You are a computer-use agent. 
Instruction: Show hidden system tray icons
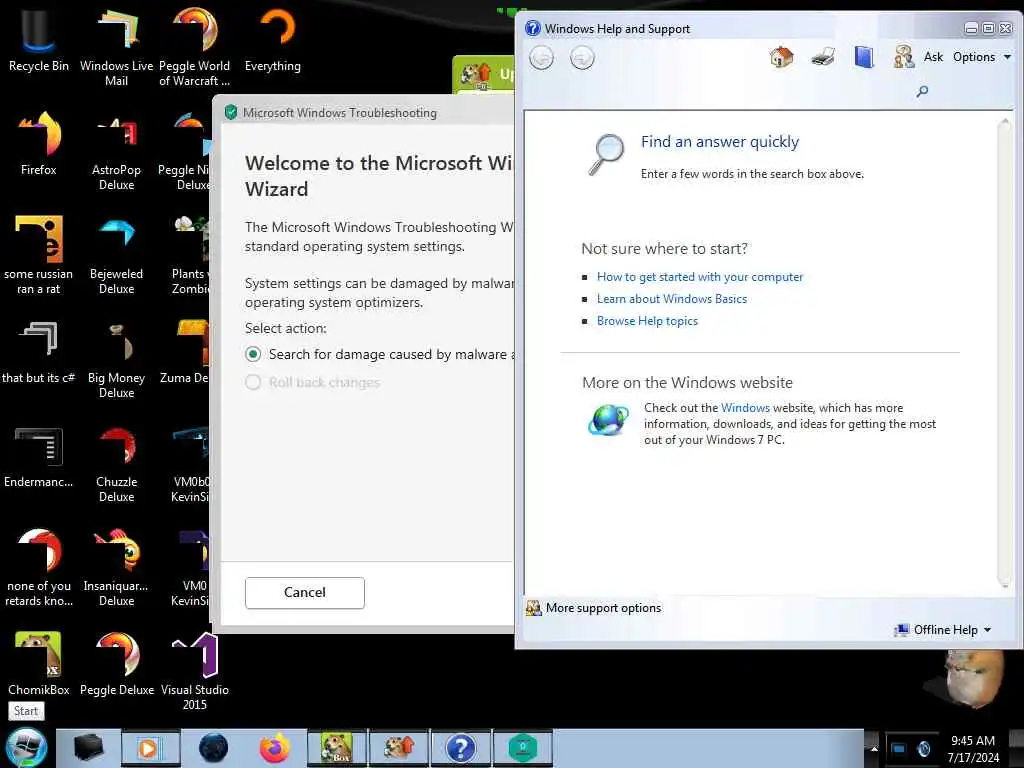[873, 749]
